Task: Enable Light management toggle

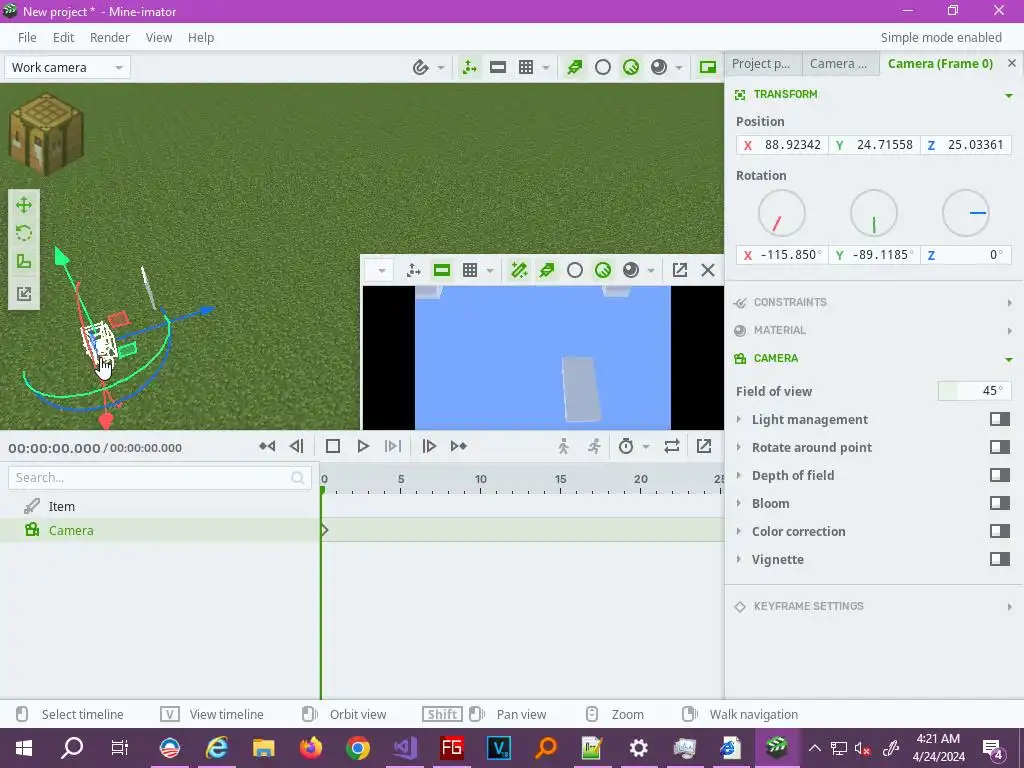Action: tap(1000, 419)
